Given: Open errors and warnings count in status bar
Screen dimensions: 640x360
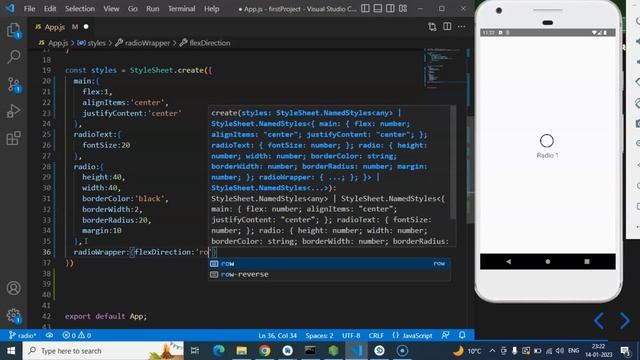Looking at the screenshot, I should click(x=76, y=336).
